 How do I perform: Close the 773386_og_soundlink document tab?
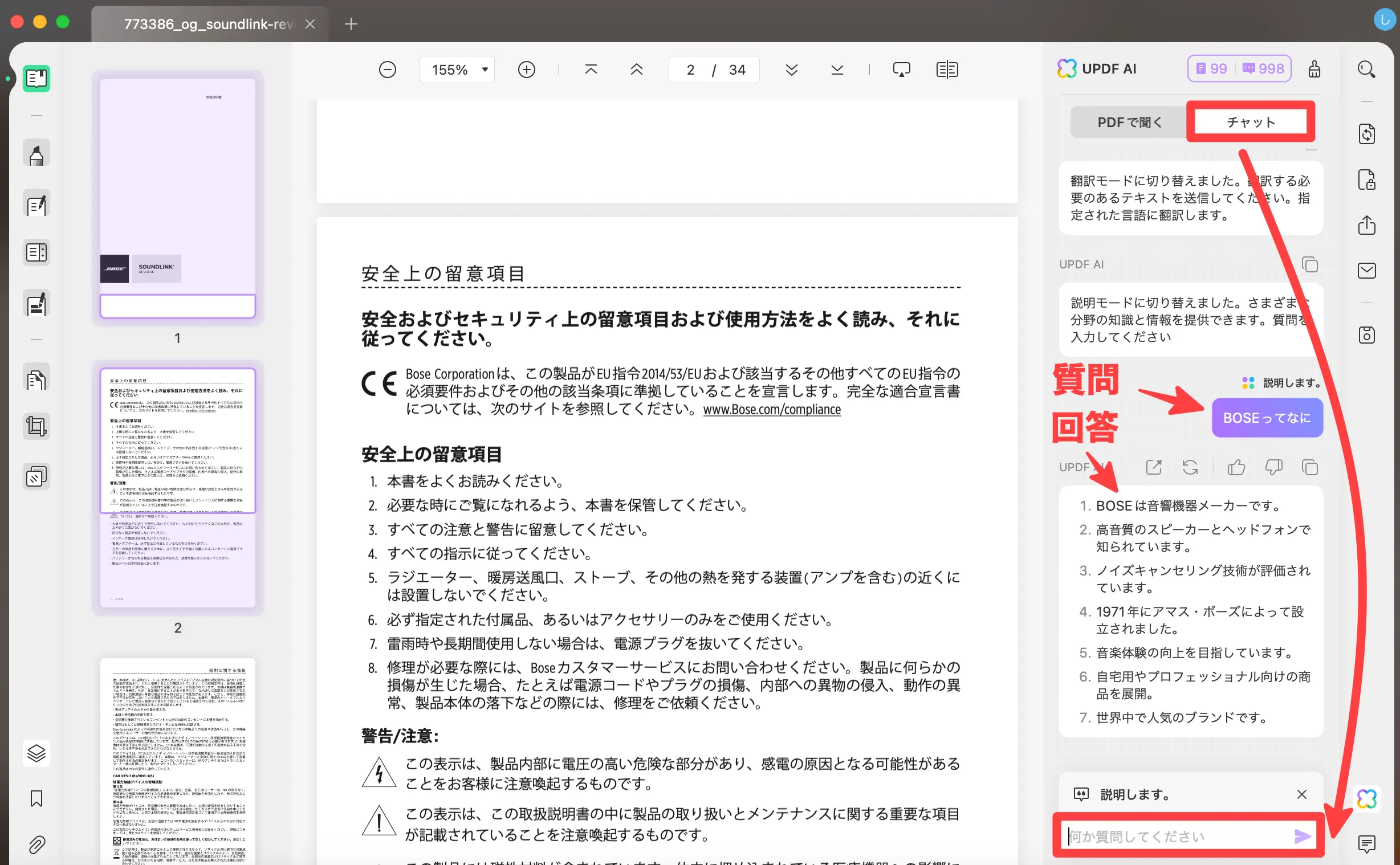coord(310,24)
